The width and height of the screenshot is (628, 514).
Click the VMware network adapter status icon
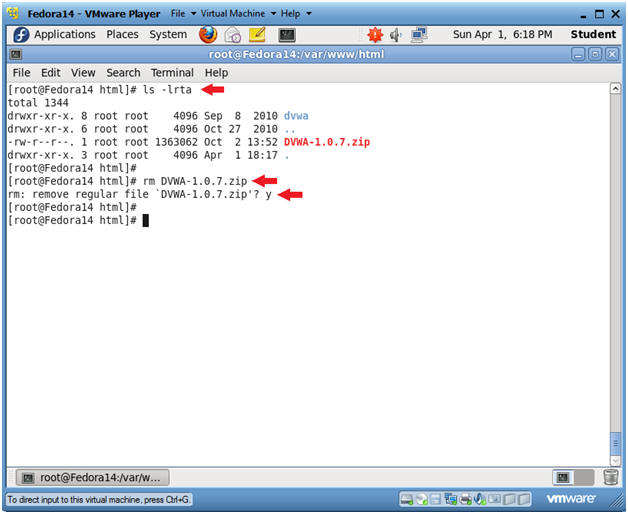pyautogui.click(x=451, y=499)
